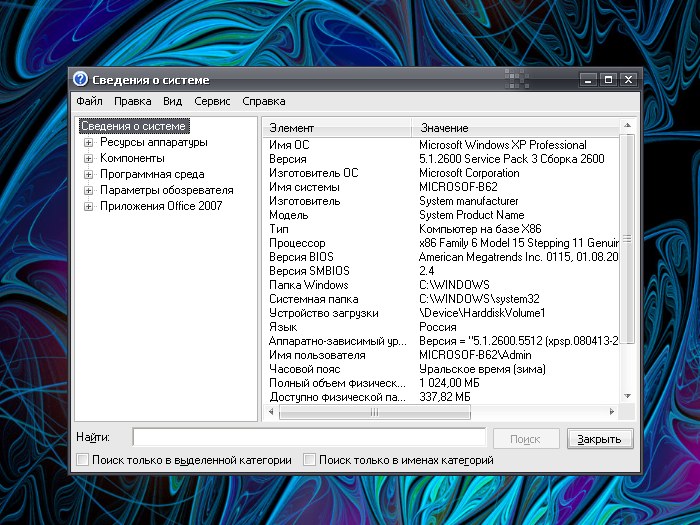Click value Уральское время (зима)
Viewport: 700px width, 525px height.
pos(482,369)
